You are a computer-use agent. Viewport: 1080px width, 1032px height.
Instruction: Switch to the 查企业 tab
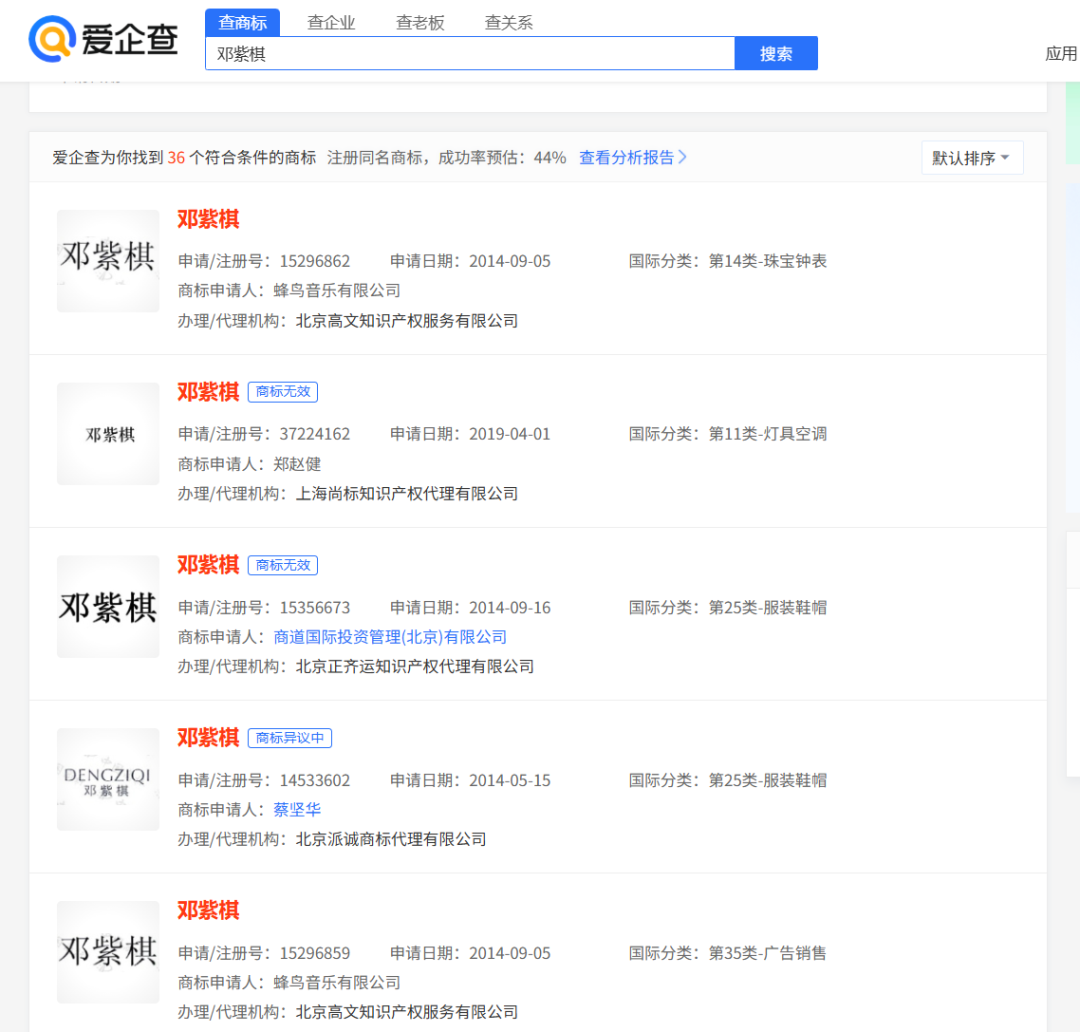(x=331, y=23)
